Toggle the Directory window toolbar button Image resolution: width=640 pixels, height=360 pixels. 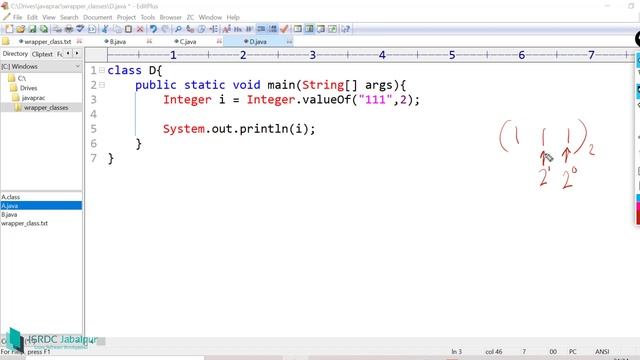pyautogui.click(x=309, y=29)
